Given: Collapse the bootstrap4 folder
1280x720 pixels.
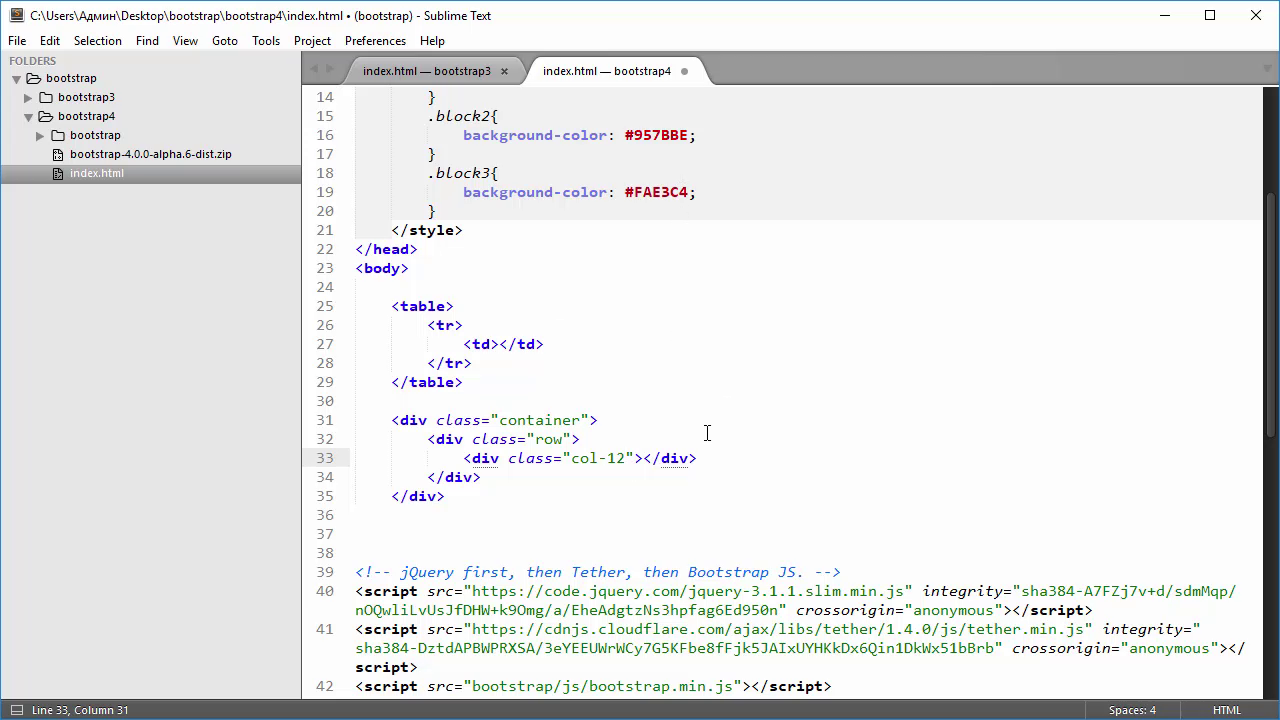Looking at the screenshot, I should pos(28,117).
